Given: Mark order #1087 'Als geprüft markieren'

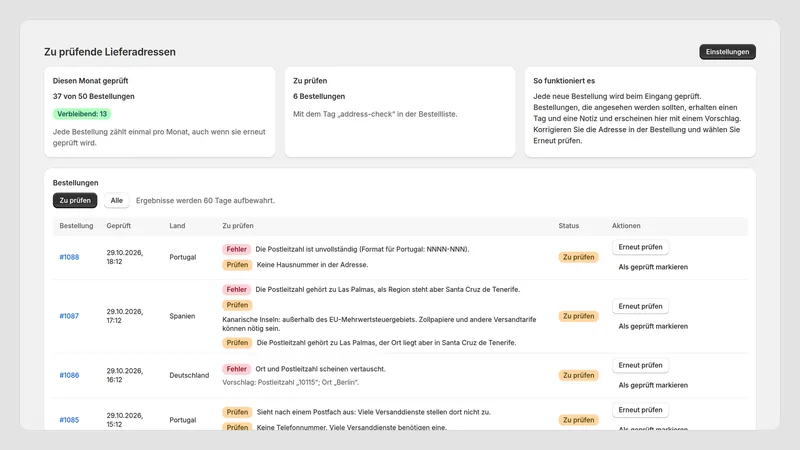Looking at the screenshot, I should click(x=653, y=326).
